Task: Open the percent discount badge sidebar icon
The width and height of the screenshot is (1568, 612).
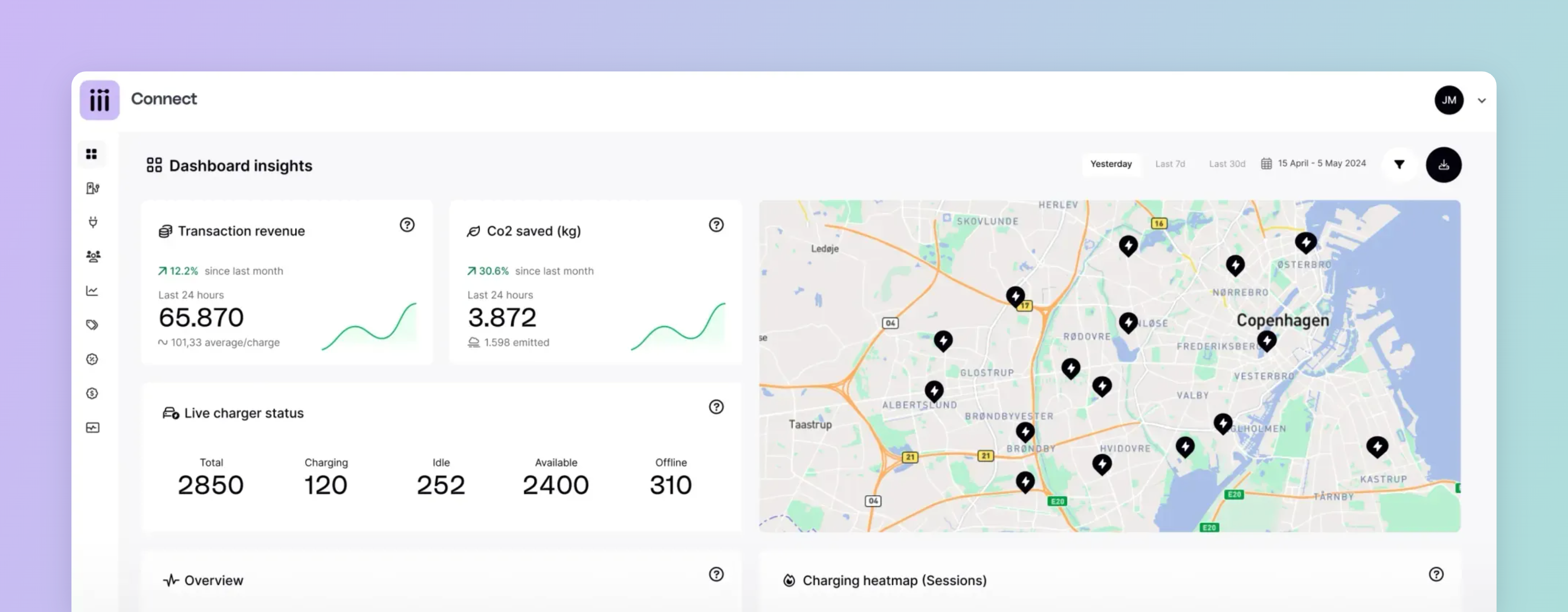Action: coord(92,359)
